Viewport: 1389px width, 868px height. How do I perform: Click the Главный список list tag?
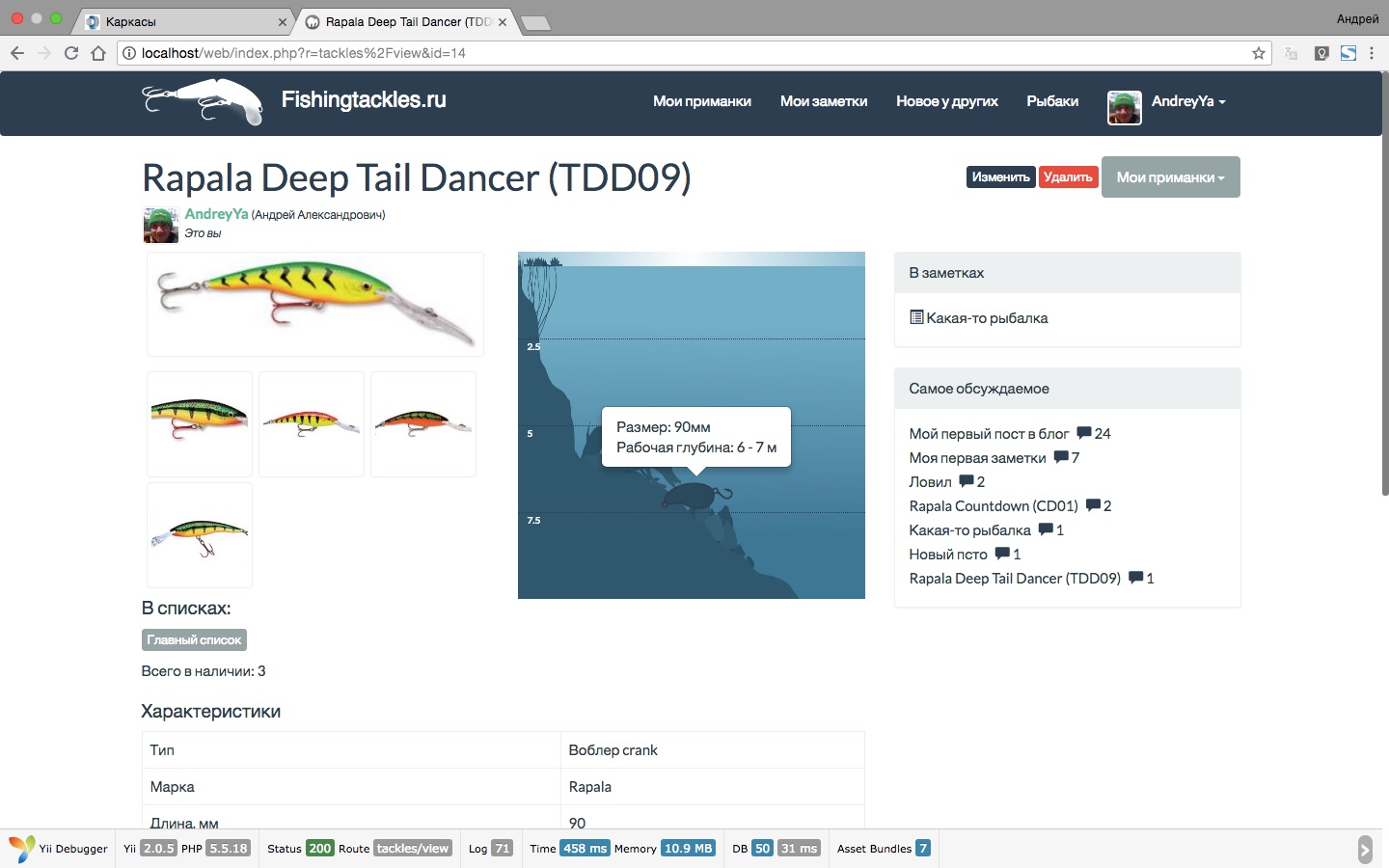point(194,640)
